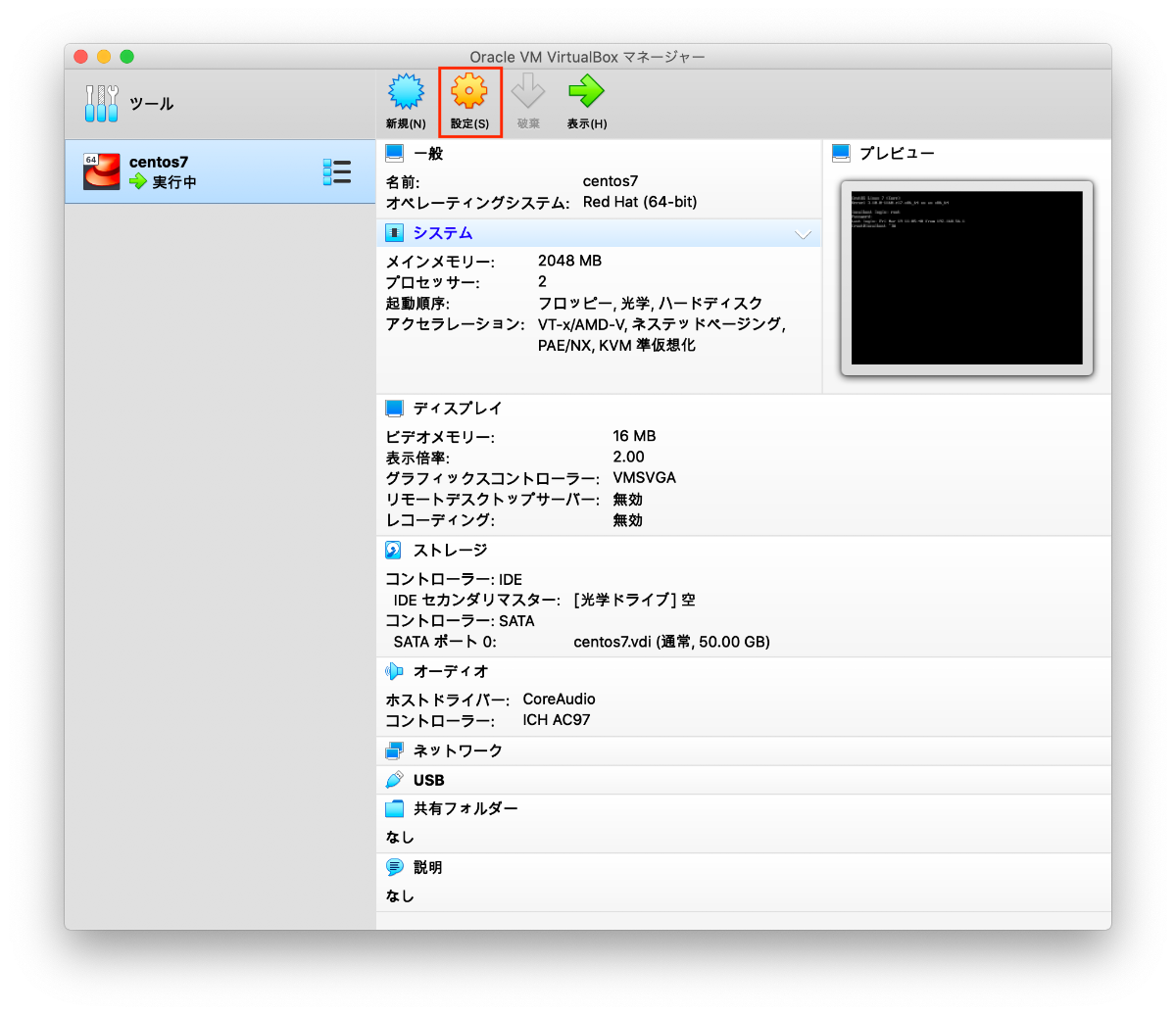Click the Storage (ストレージ) disk icon
Viewport: 1176px width, 1015px height.
click(394, 551)
